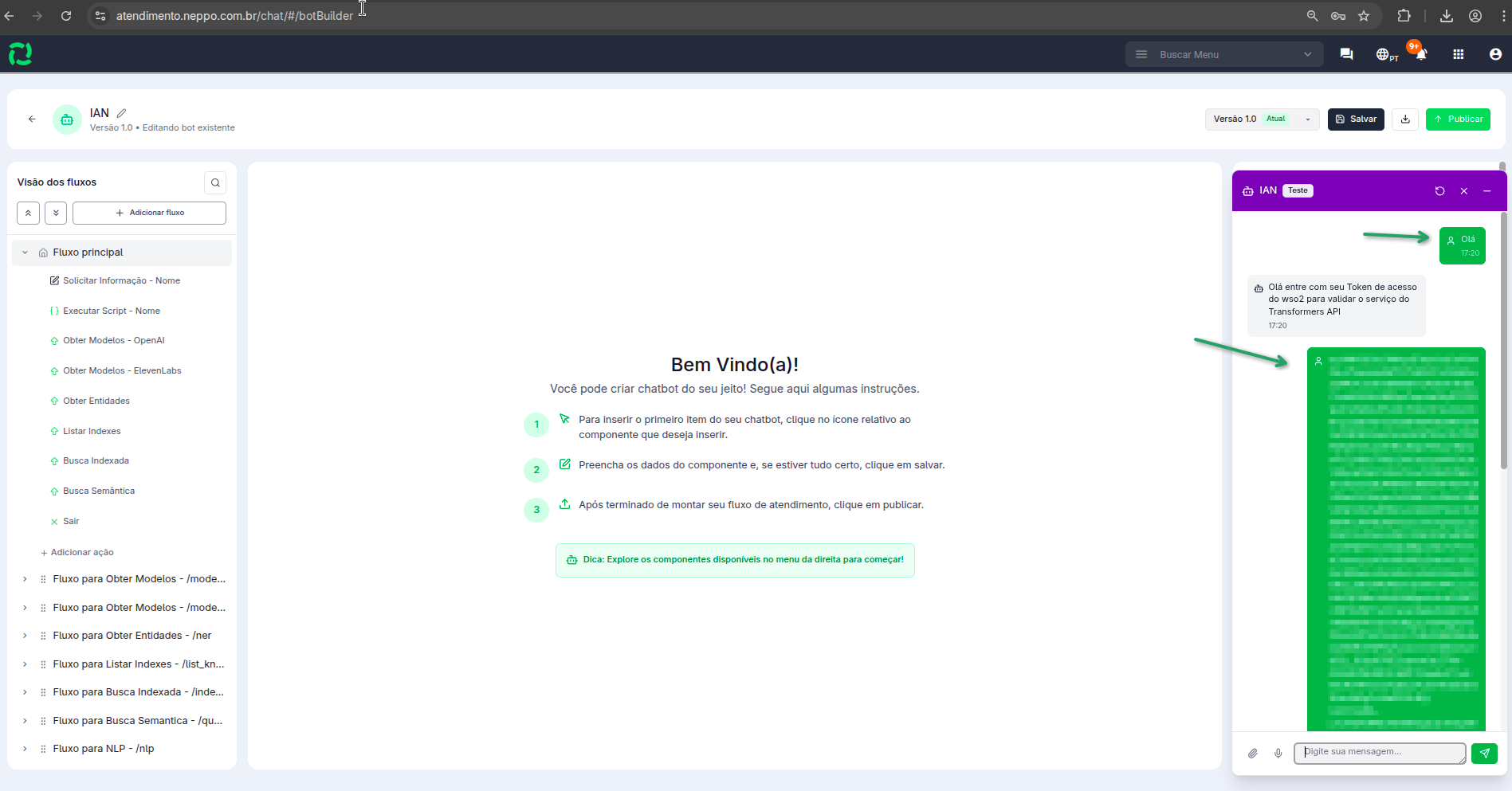The height and width of the screenshot is (791, 1512).
Task: Restart the IAN test chat
Action: [x=1439, y=191]
